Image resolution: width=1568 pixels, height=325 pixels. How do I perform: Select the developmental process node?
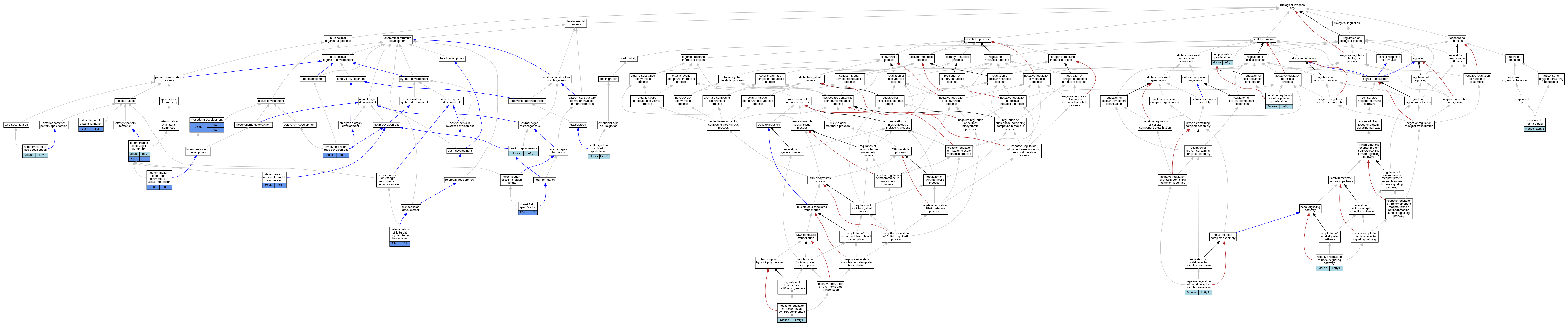click(x=575, y=23)
